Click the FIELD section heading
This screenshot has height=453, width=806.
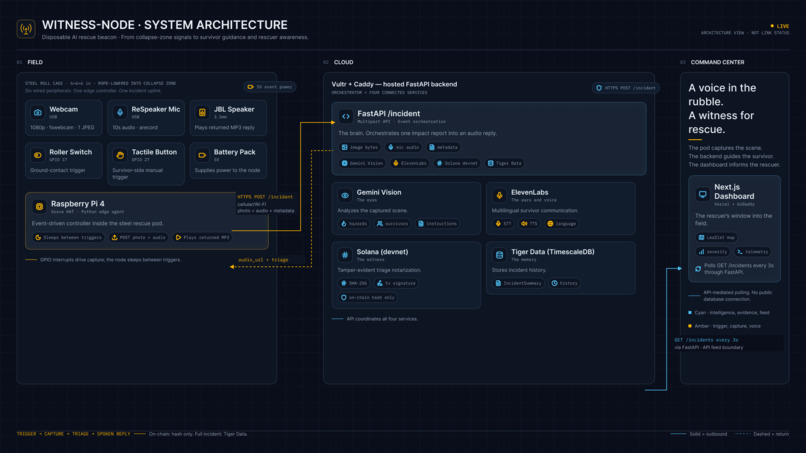pyautogui.click(x=35, y=62)
